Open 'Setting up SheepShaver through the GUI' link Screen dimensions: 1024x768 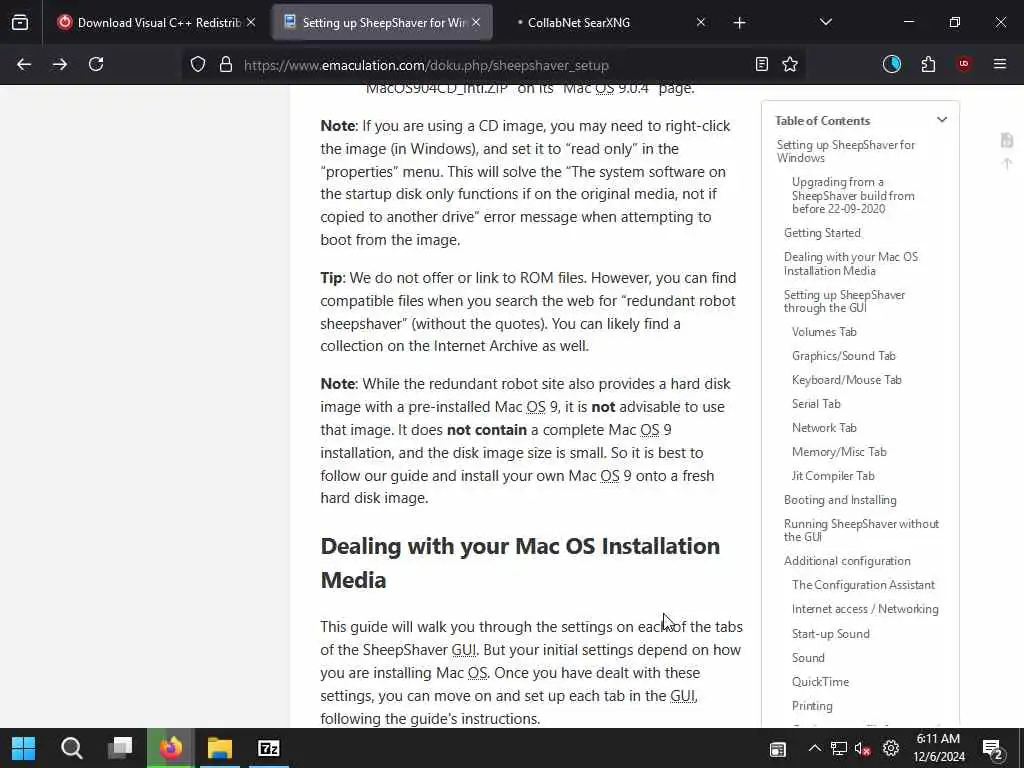pos(844,301)
